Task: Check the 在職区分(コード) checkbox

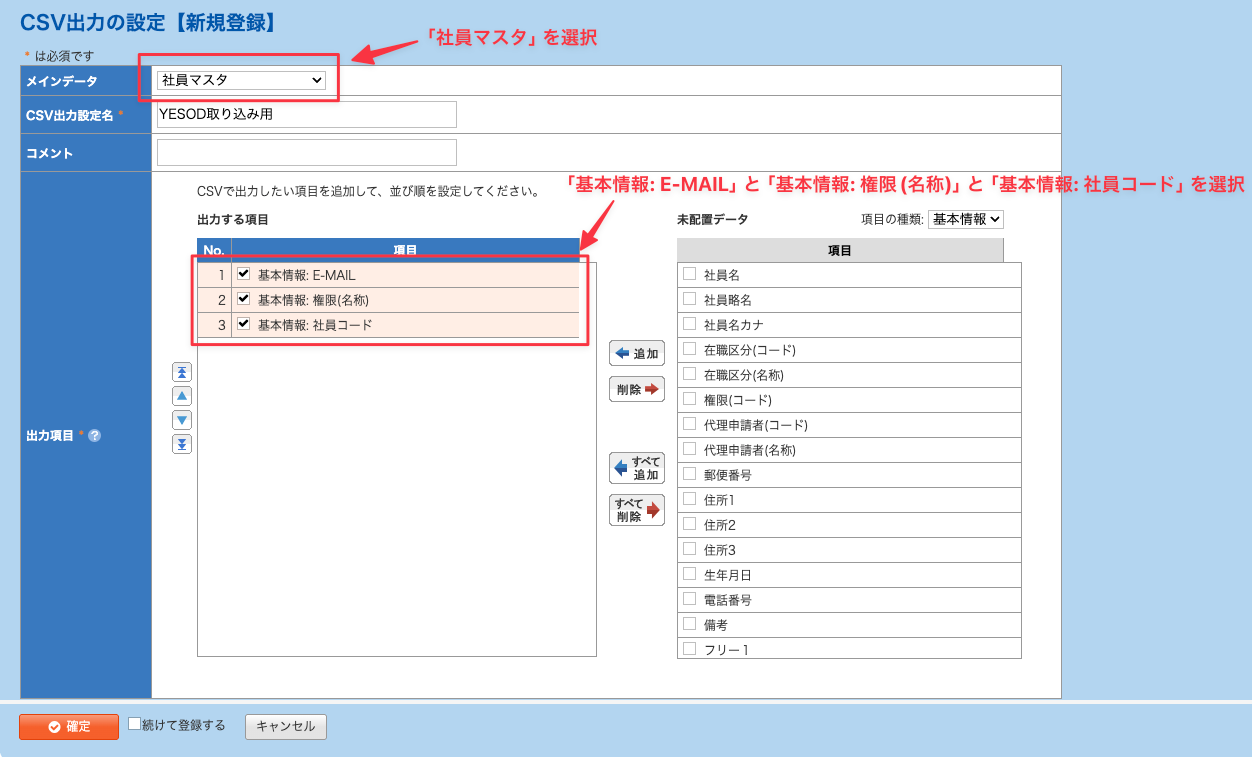Action: click(689, 348)
